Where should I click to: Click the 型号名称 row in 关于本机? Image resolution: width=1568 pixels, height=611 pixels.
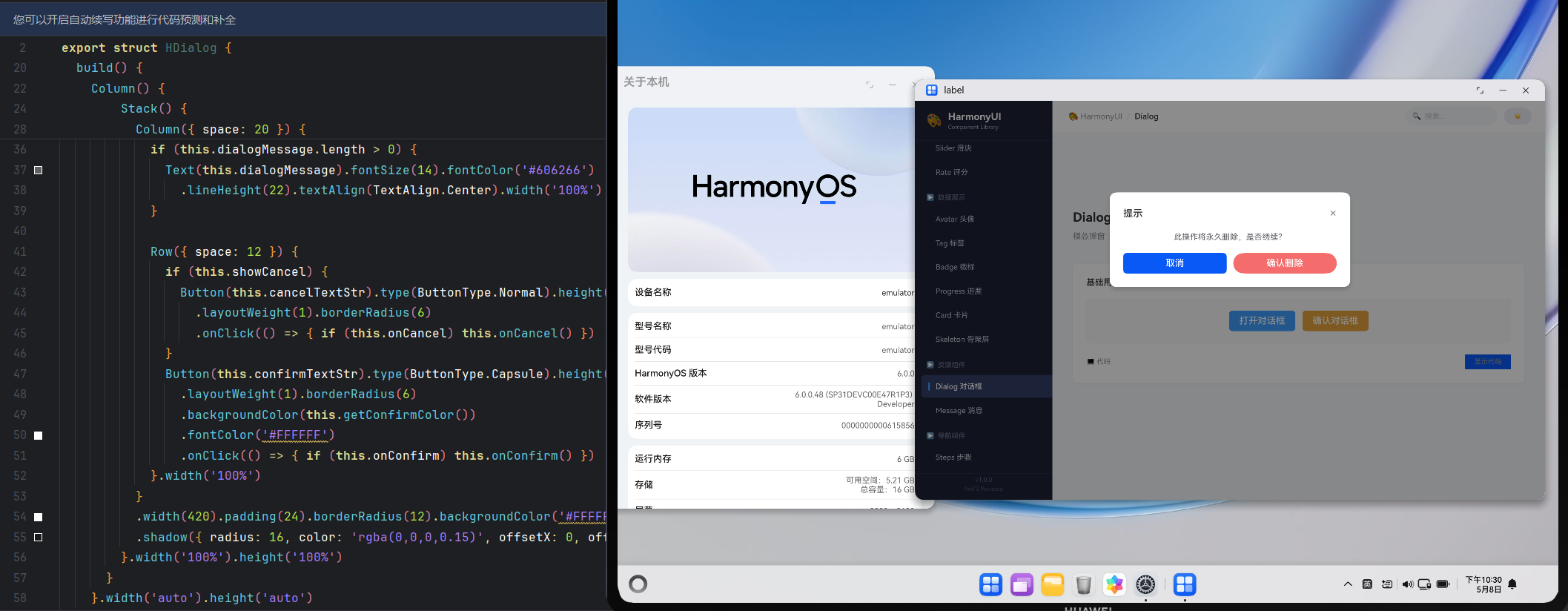(x=775, y=326)
